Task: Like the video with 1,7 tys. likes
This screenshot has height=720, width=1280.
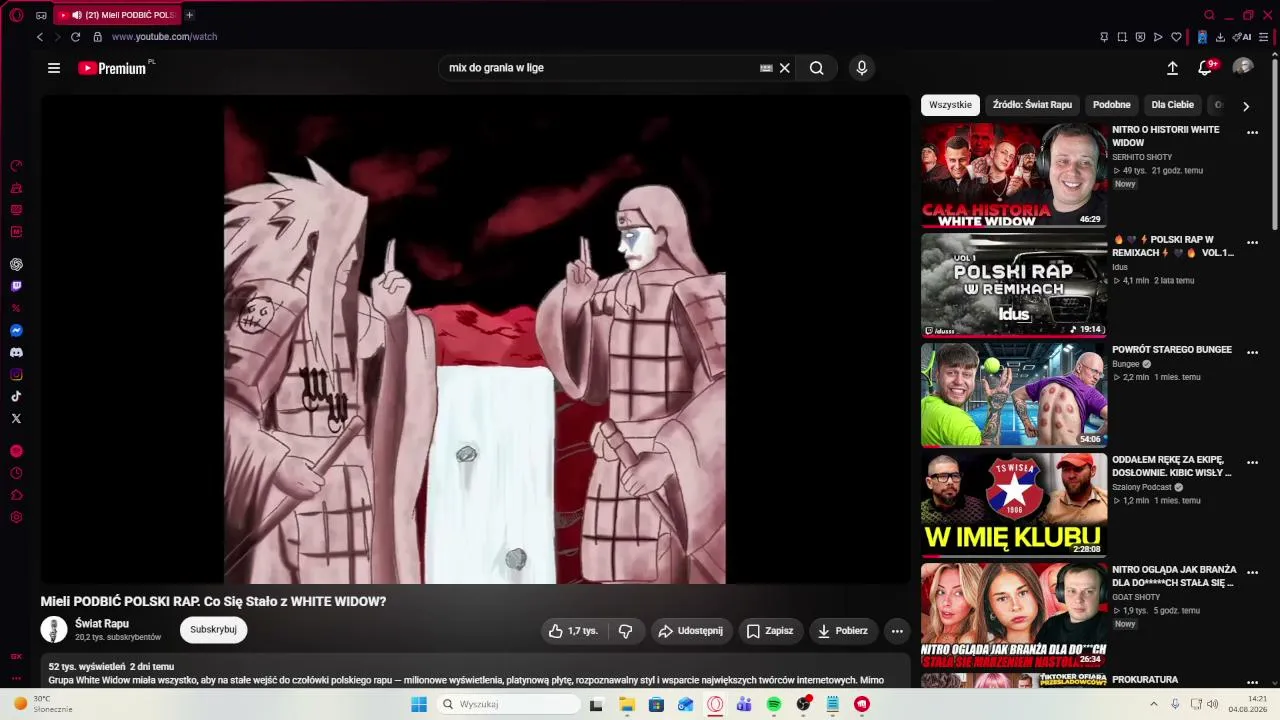Action: pyautogui.click(x=572, y=631)
